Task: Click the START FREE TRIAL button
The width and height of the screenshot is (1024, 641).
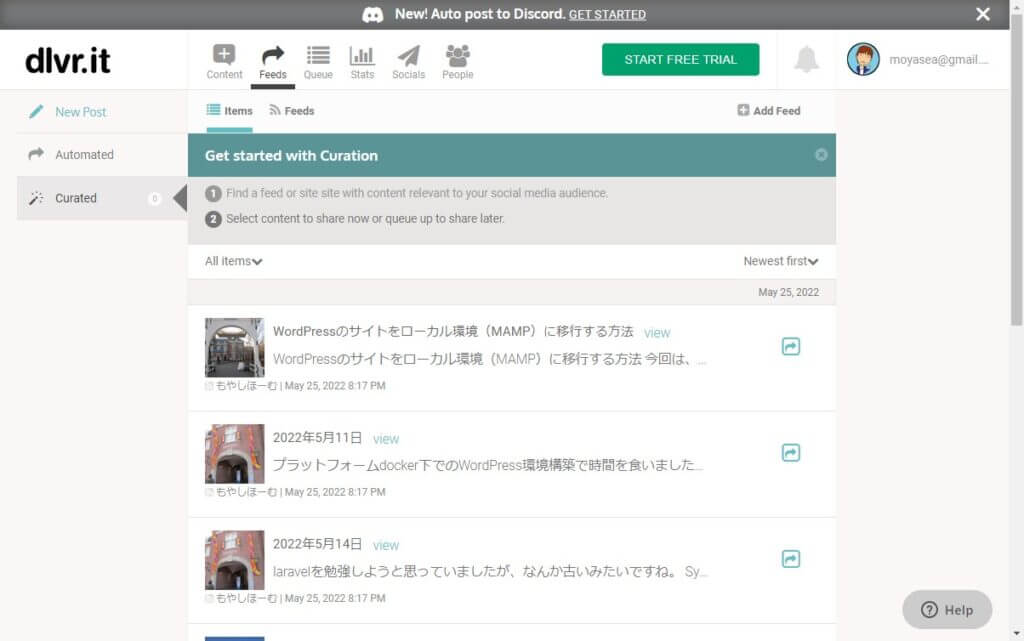Action: [x=680, y=60]
